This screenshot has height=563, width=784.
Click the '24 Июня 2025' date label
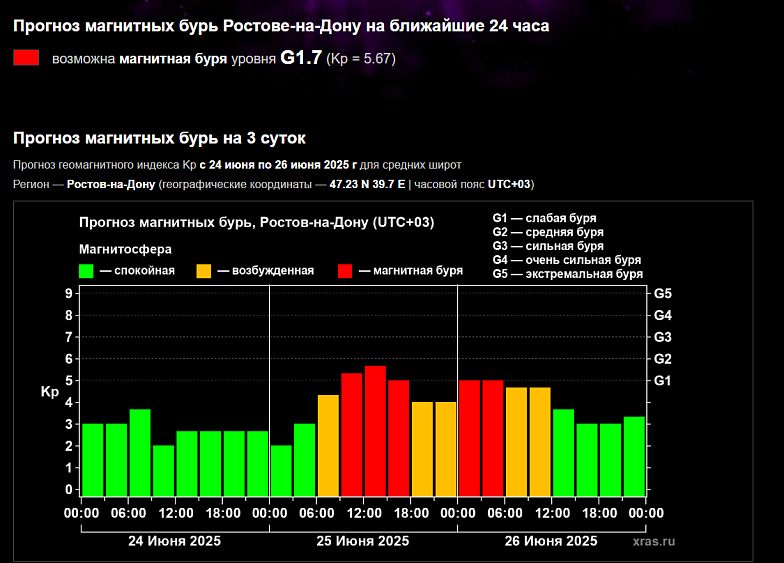coord(174,541)
